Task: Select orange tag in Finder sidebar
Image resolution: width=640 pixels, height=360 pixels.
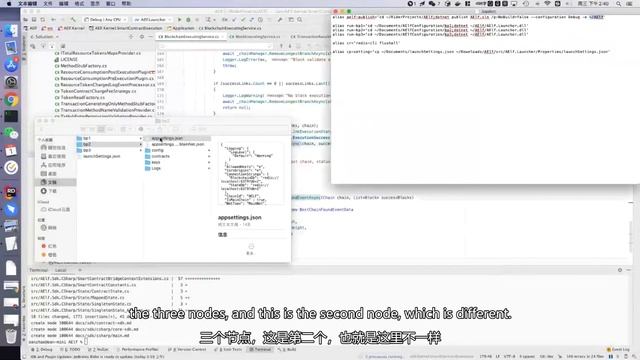Action: click(49, 255)
